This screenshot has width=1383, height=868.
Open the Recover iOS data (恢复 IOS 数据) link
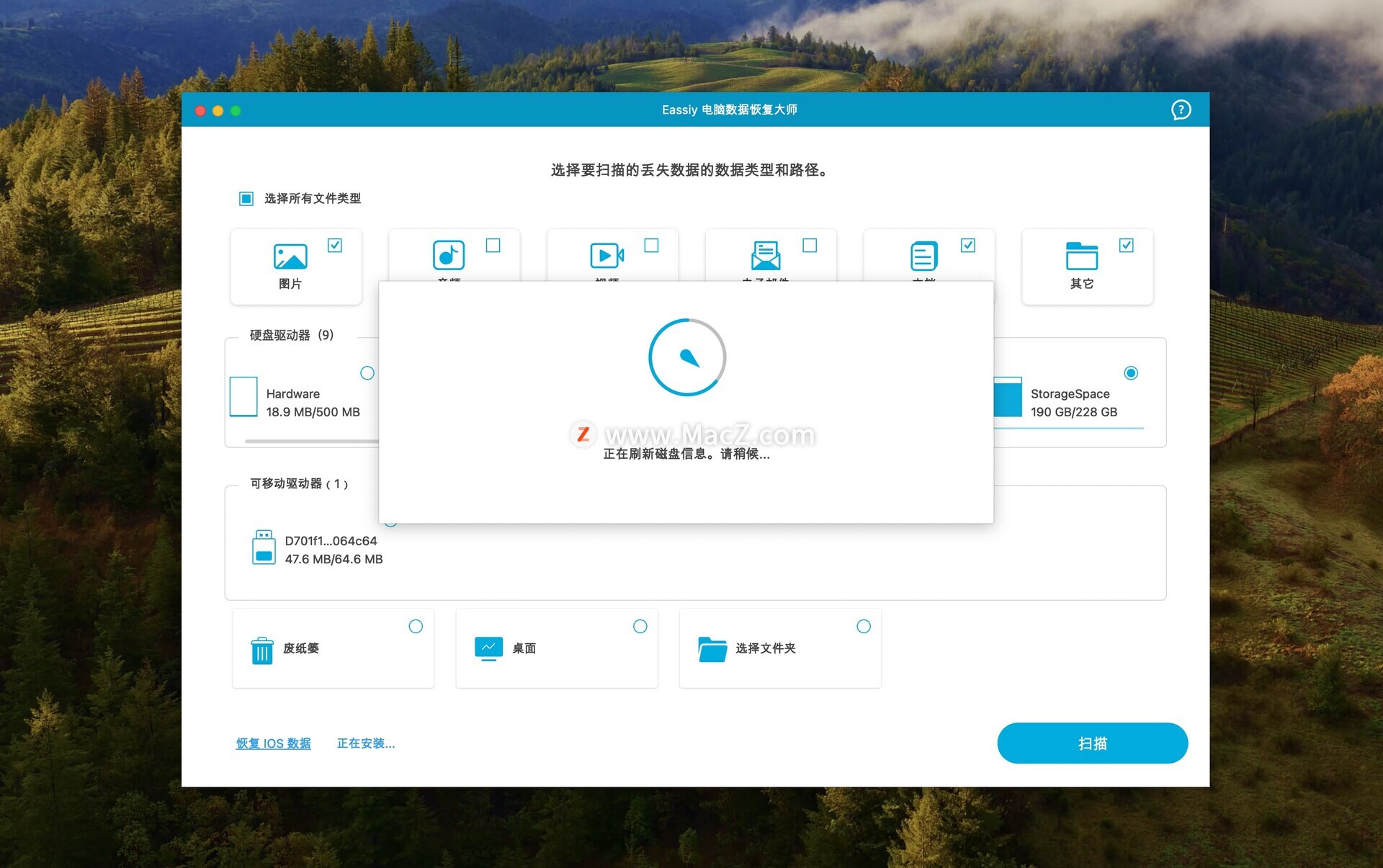(x=273, y=743)
